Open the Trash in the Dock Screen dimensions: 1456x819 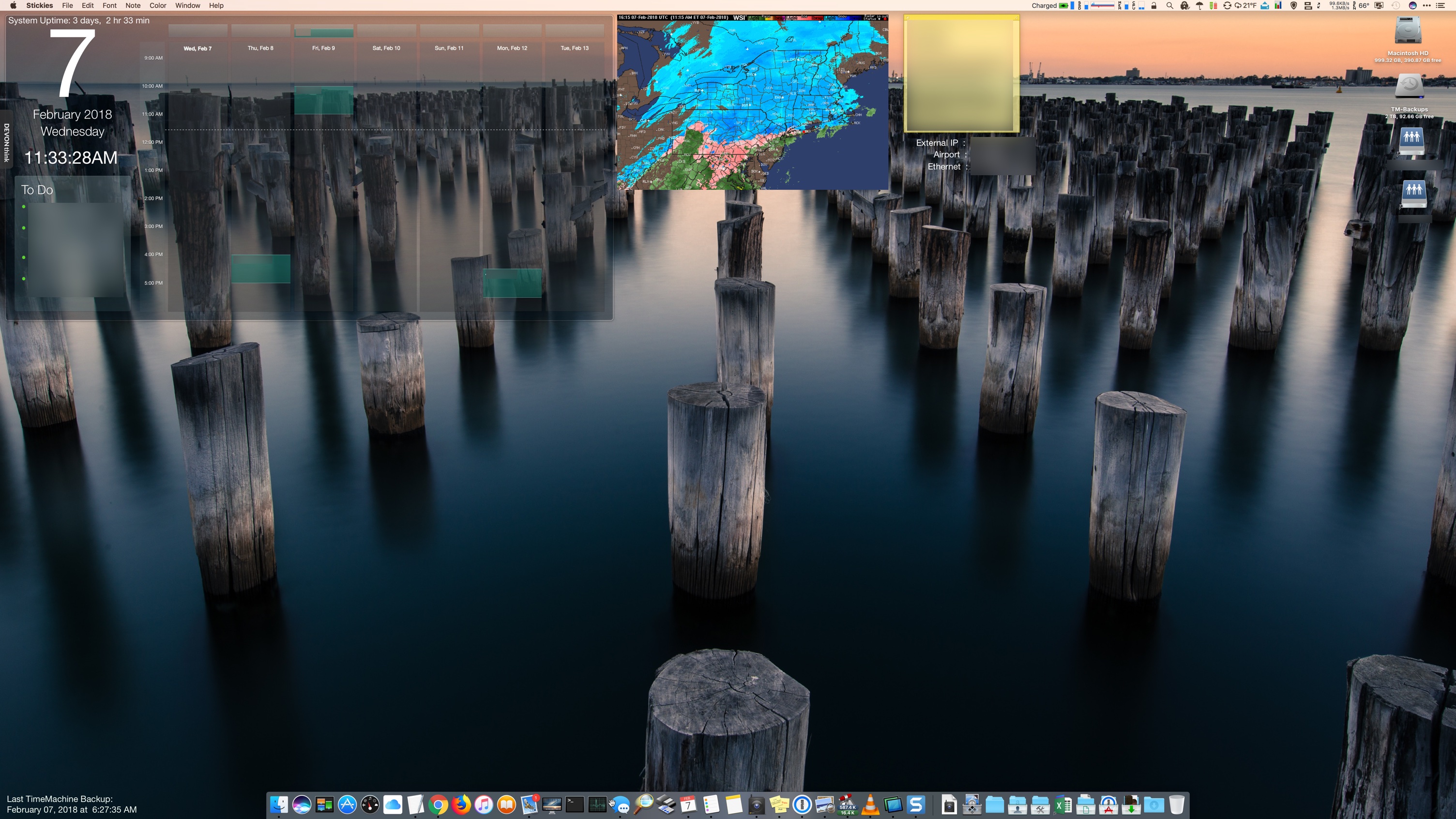[x=1176, y=804]
